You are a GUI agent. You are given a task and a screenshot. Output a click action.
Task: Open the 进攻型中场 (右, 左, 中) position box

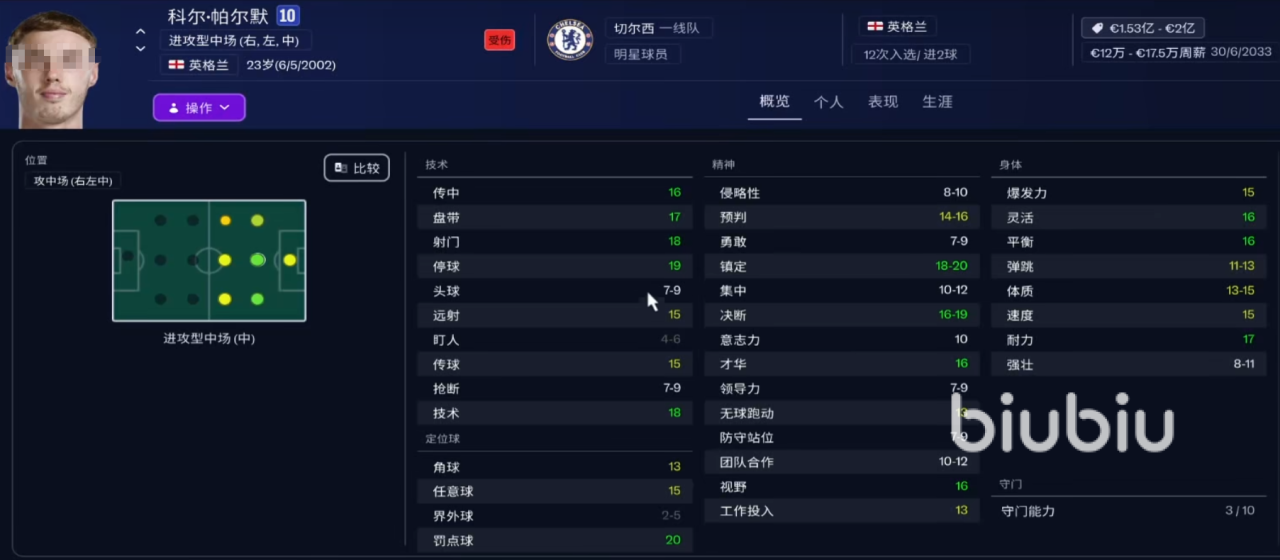pos(236,41)
